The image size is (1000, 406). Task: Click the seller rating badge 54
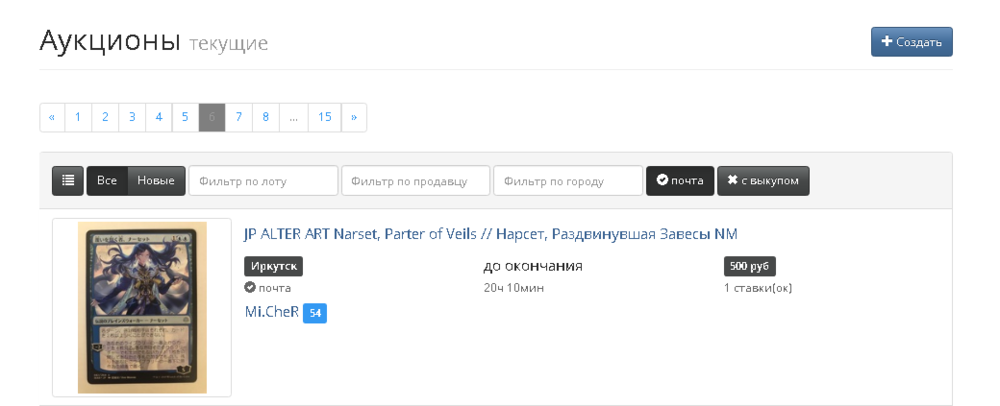315,313
